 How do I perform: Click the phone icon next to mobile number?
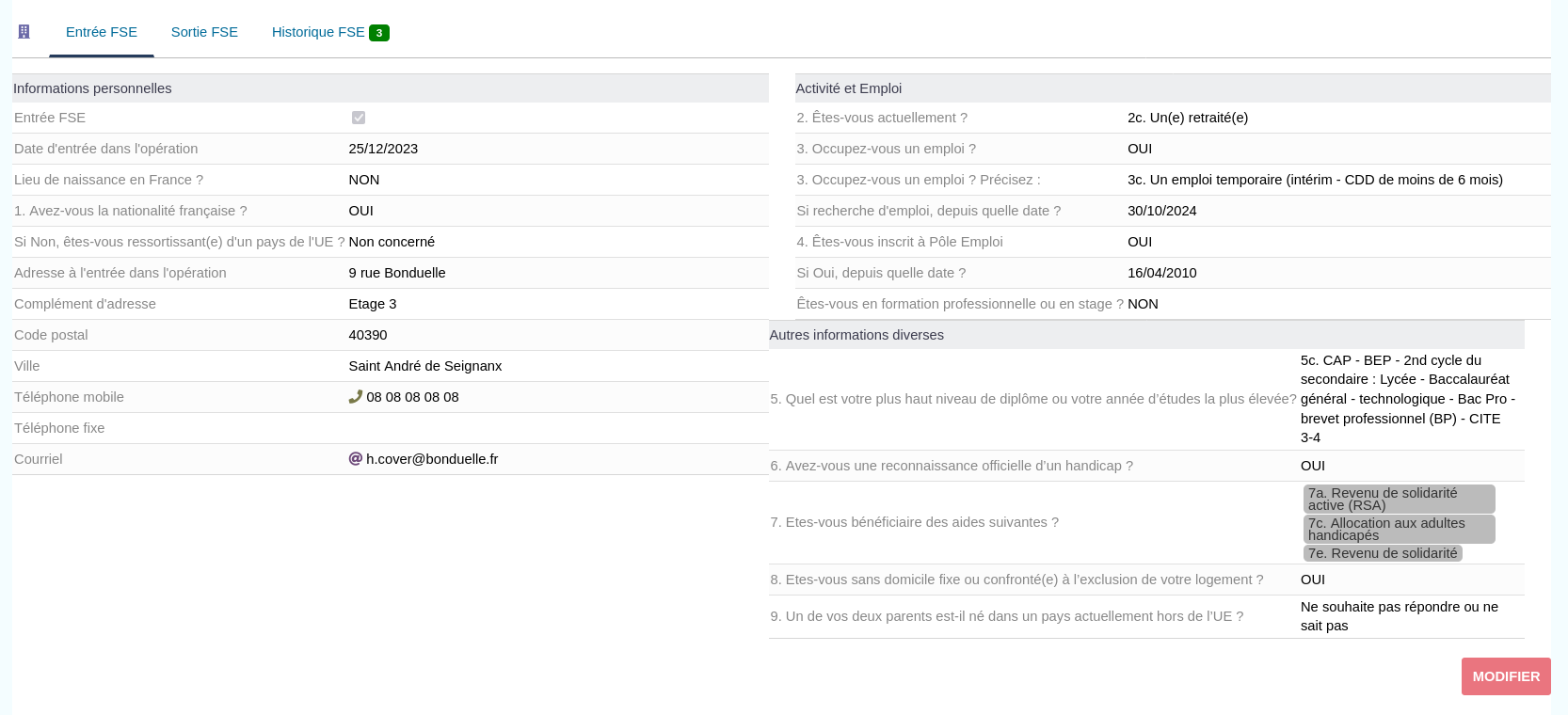pos(355,397)
